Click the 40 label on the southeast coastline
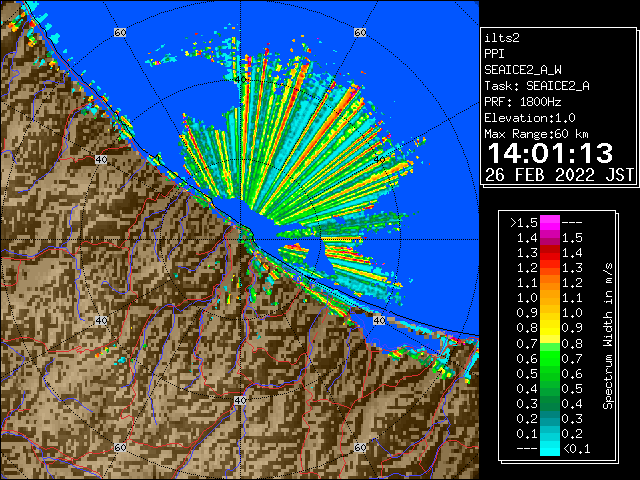 (x=379, y=320)
